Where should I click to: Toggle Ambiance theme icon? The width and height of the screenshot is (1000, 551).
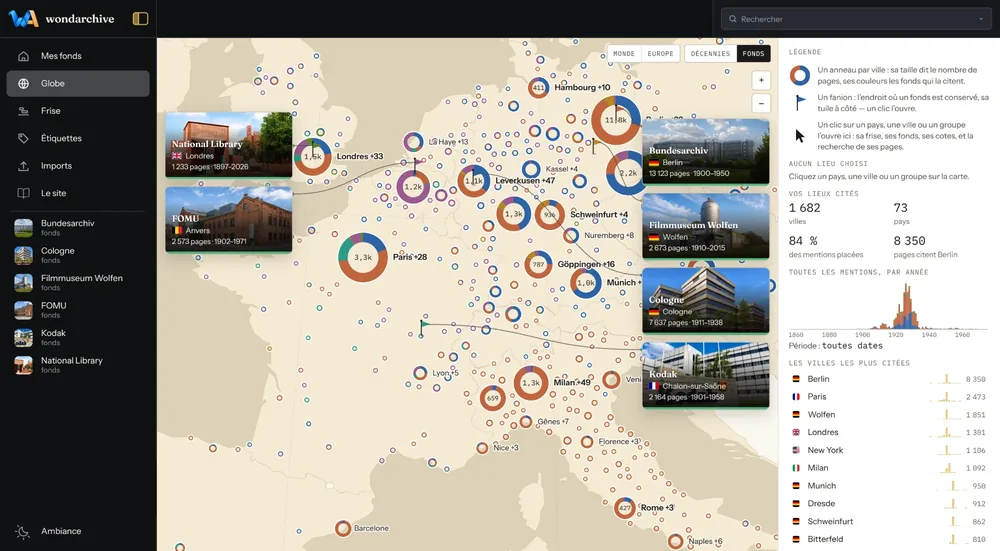coord(23,531)
